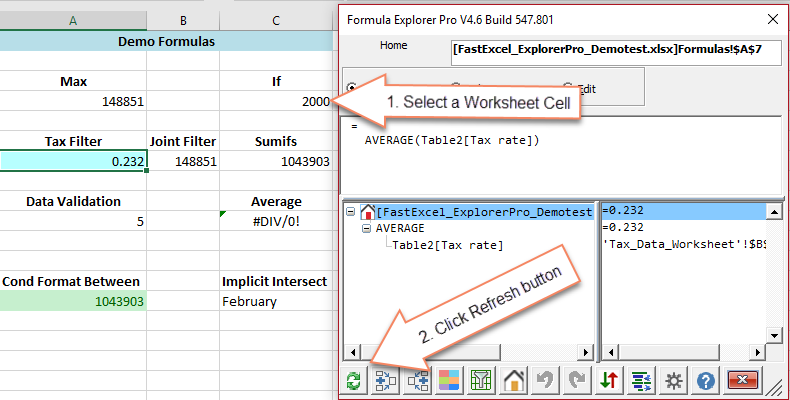Select the Tax Filter header cell

(73, 141)
